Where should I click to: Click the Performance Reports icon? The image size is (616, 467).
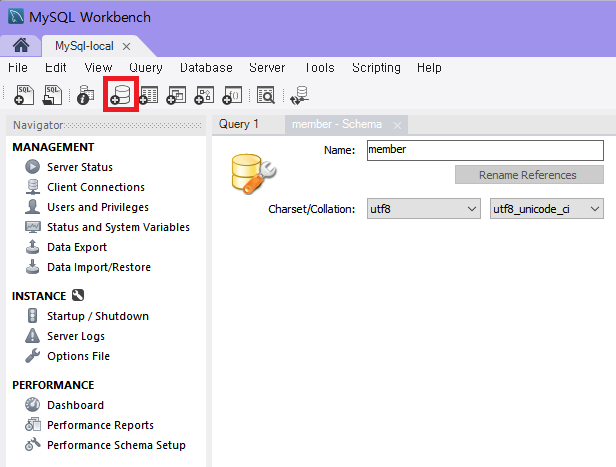(x=33, y=425)
